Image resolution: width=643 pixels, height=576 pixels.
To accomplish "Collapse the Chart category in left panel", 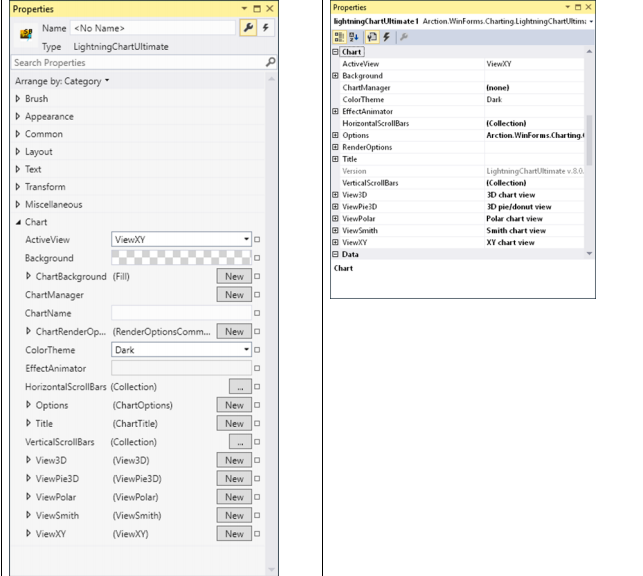I will [x=18, y=222].
